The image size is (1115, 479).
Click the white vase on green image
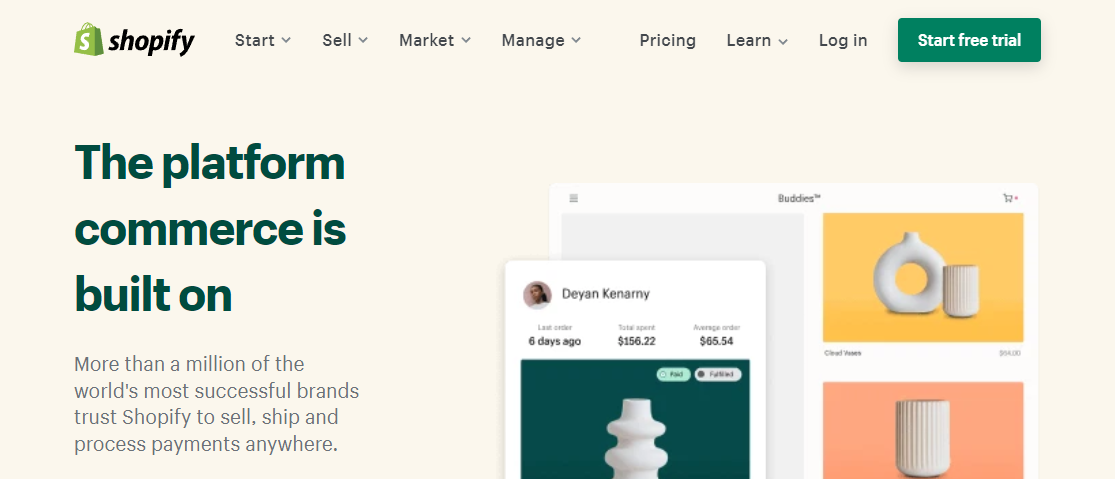[x=635, y=425]
